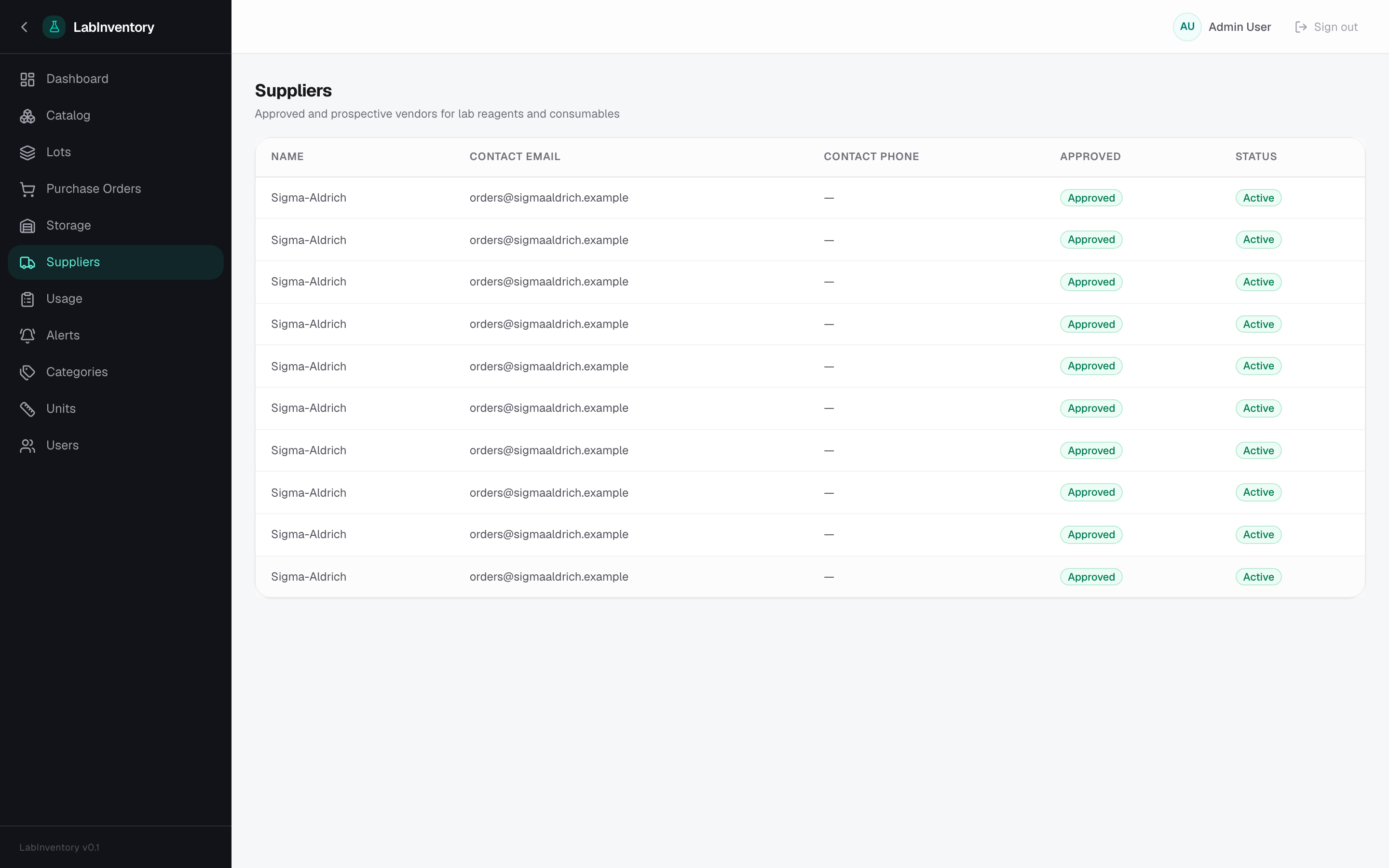Click the Admin User name
The image size is (1389, 868).
tap(1239, 27)
